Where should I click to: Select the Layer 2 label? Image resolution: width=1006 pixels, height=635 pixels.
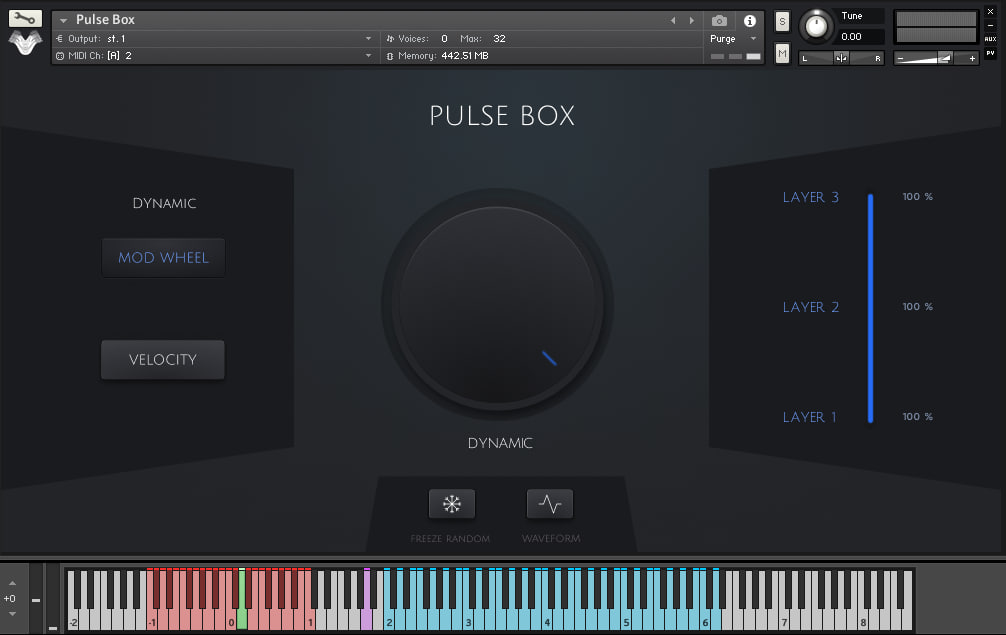point(810,307)
